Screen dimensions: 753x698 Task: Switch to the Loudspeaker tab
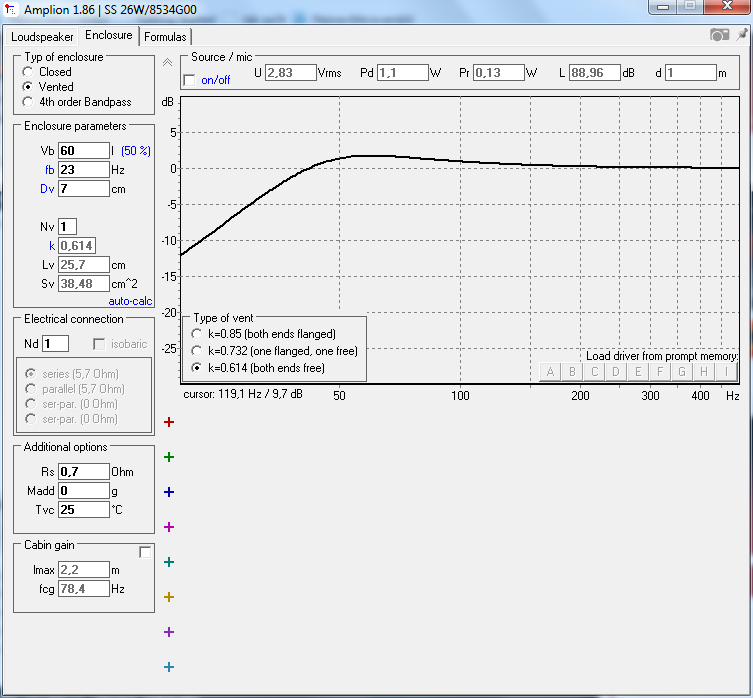coord(42,37)
